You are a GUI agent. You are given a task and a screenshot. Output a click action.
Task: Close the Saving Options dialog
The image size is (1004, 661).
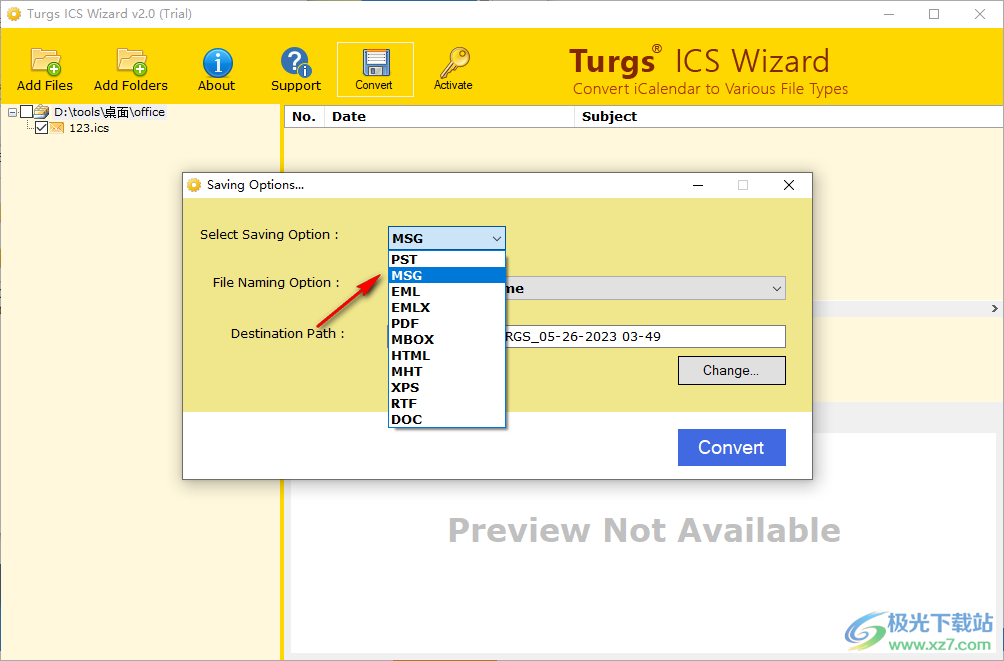tap(789, 185)
